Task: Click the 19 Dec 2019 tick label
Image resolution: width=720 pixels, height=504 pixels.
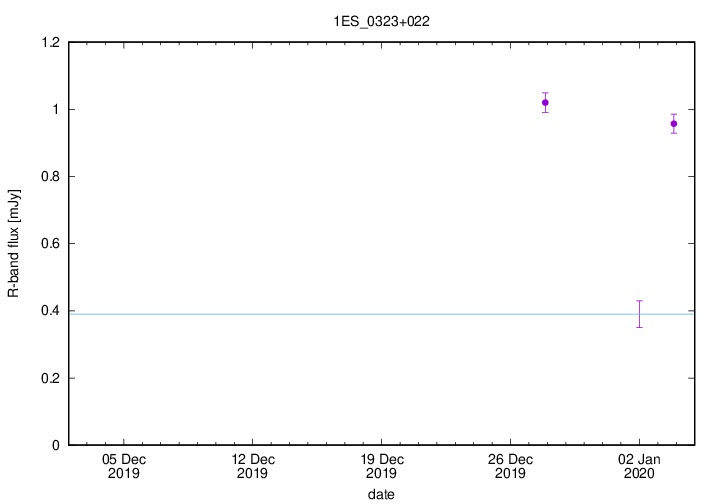Action: [x=381, y=466]
